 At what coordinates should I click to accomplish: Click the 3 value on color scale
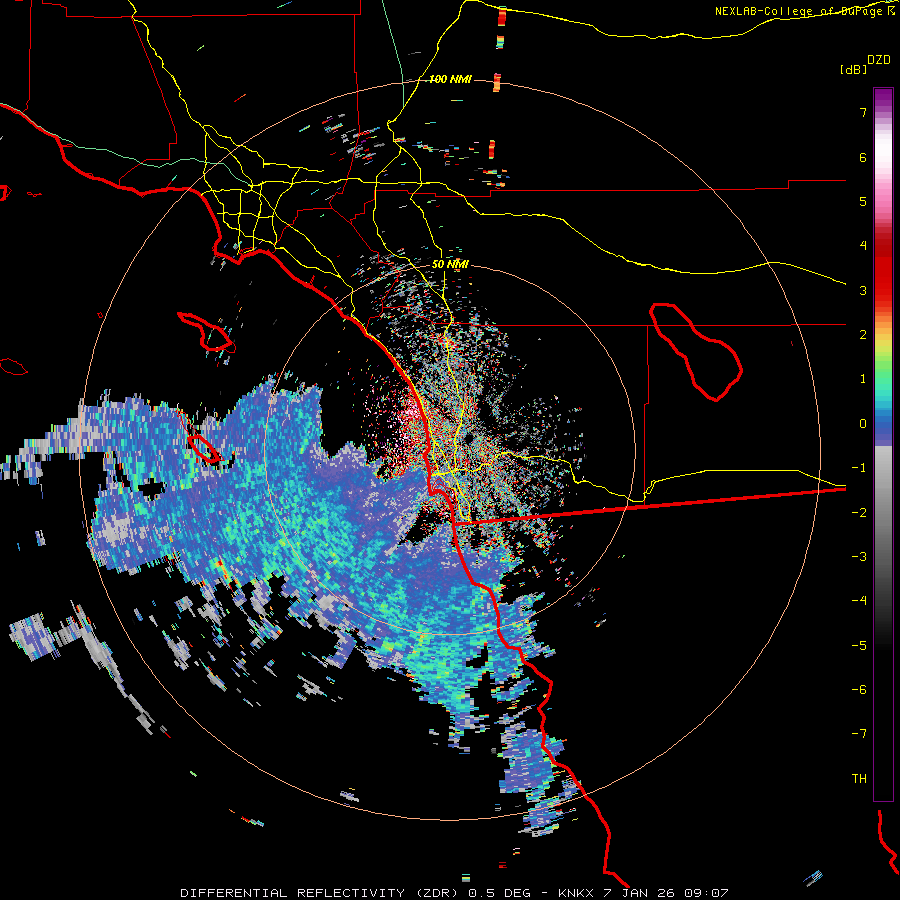pos(863,290)
